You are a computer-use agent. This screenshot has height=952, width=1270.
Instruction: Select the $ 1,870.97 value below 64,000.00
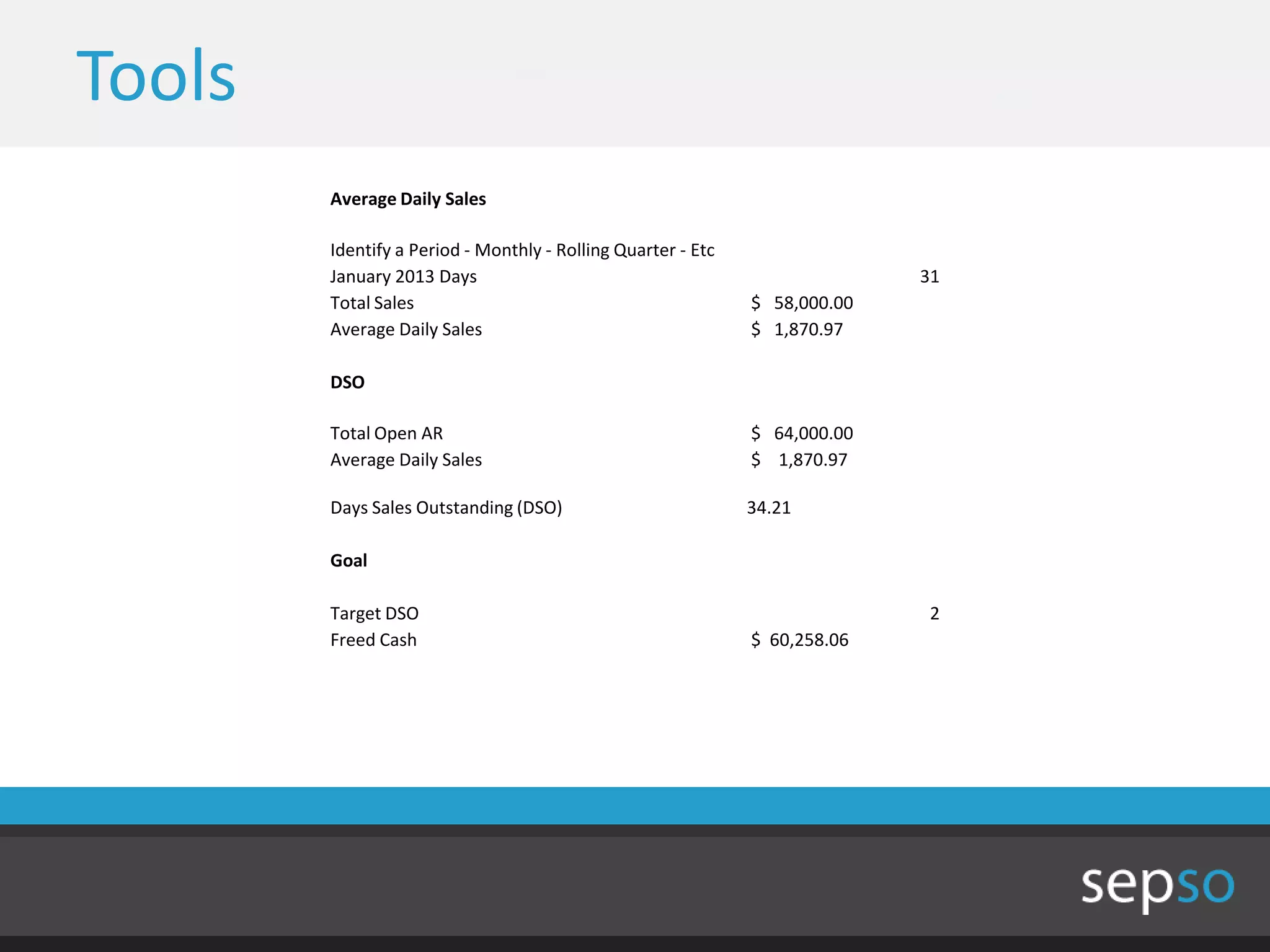click(799, 460)
